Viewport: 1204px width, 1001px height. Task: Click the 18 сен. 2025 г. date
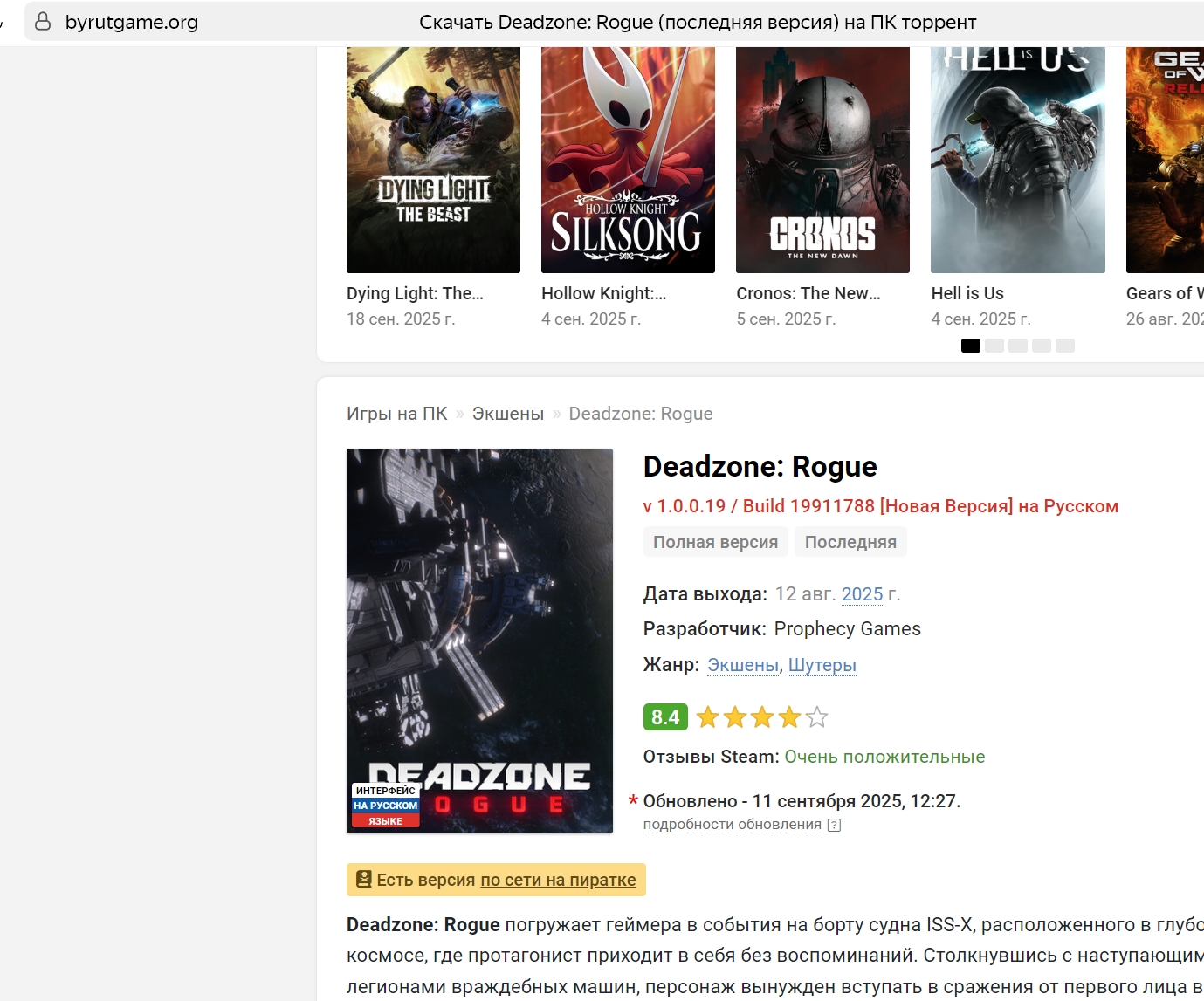tap(401, 319)
